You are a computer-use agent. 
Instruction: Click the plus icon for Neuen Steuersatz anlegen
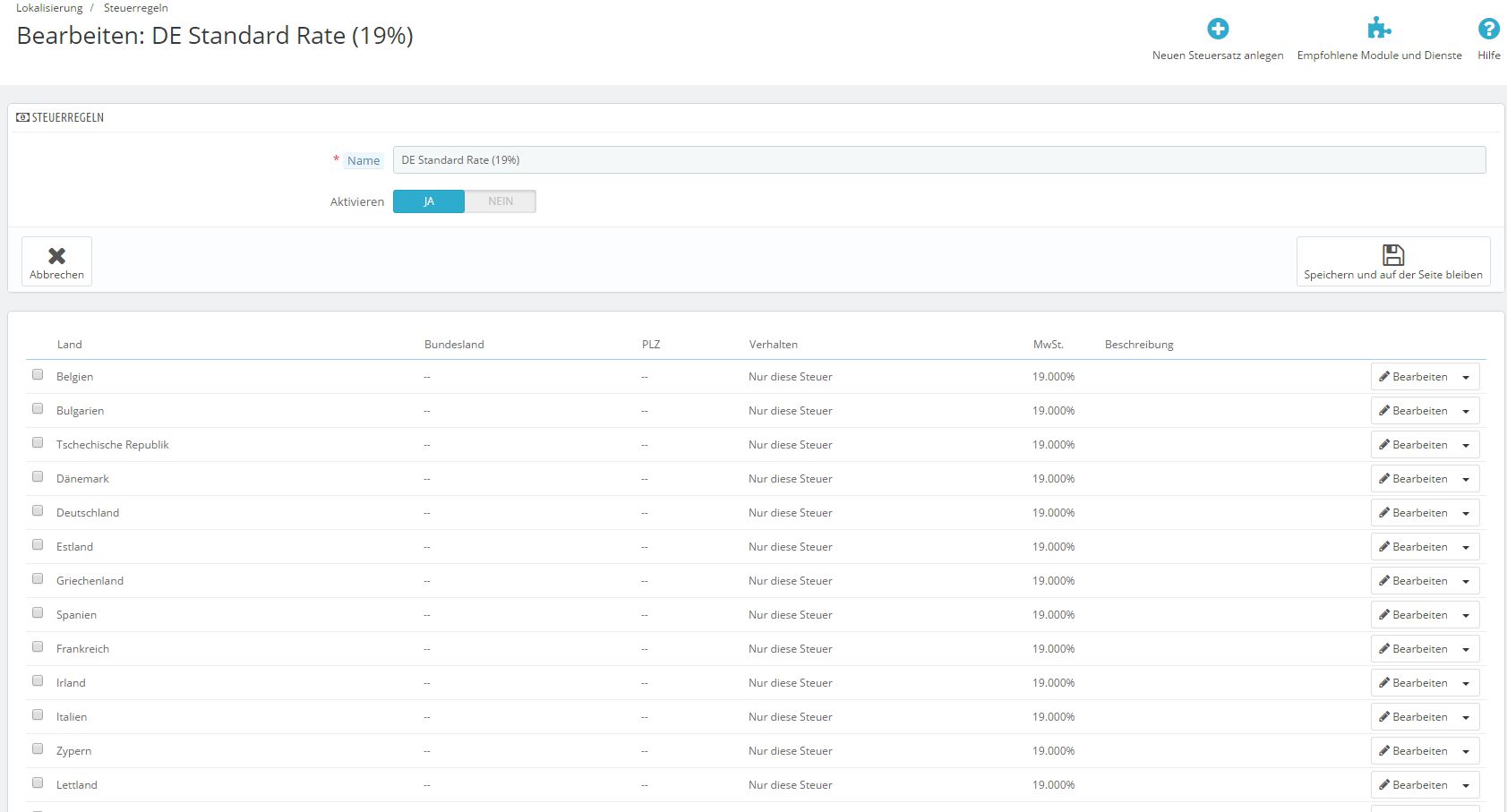tap(1218, 29)
